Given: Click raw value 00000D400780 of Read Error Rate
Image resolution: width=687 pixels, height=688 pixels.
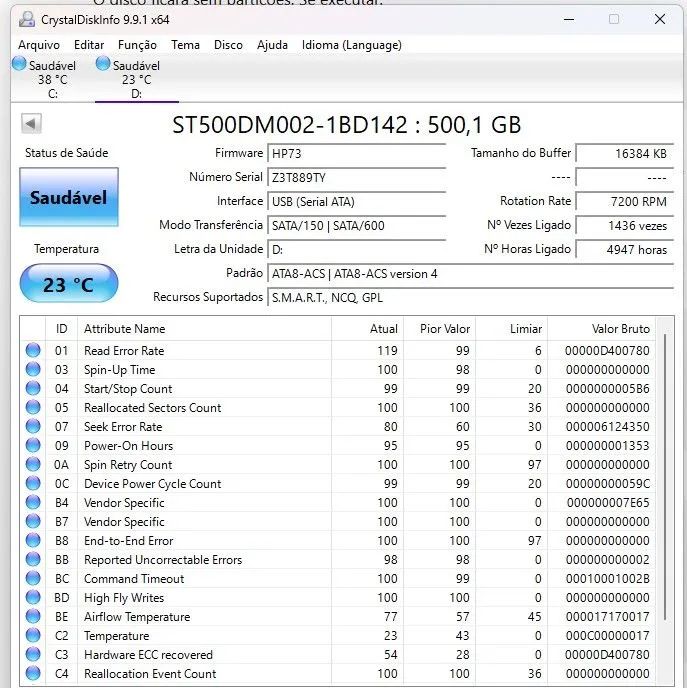Looking at the screenshot, I should pos(607,351).
